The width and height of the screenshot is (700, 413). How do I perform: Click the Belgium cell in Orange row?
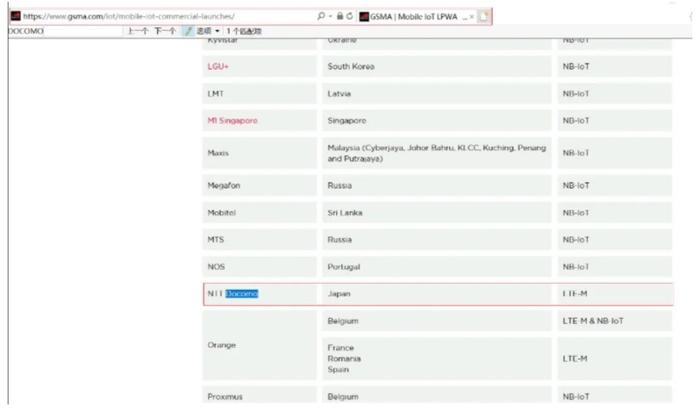437,321
